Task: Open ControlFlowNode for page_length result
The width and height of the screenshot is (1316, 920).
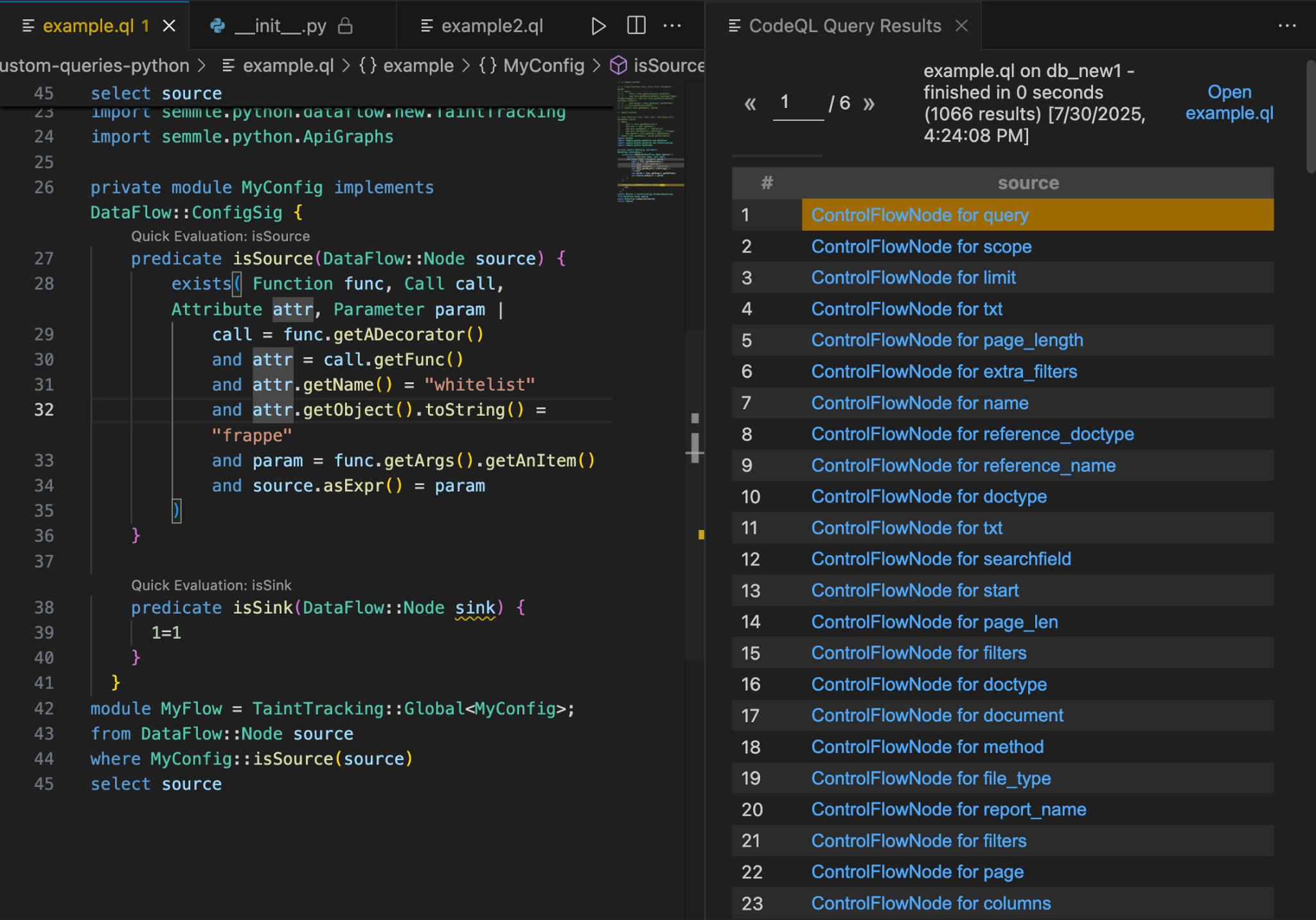Action: (947, 341)
